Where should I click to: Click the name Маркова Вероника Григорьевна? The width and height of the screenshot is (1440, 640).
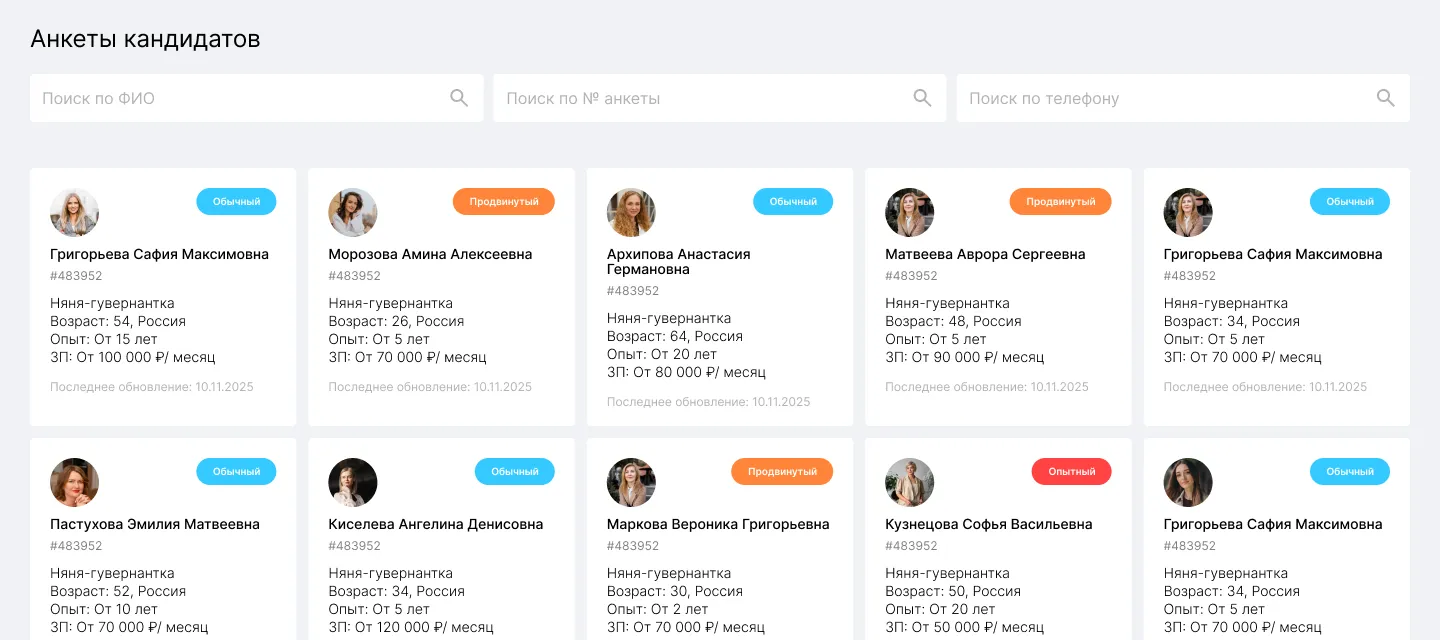pos(717,523)
